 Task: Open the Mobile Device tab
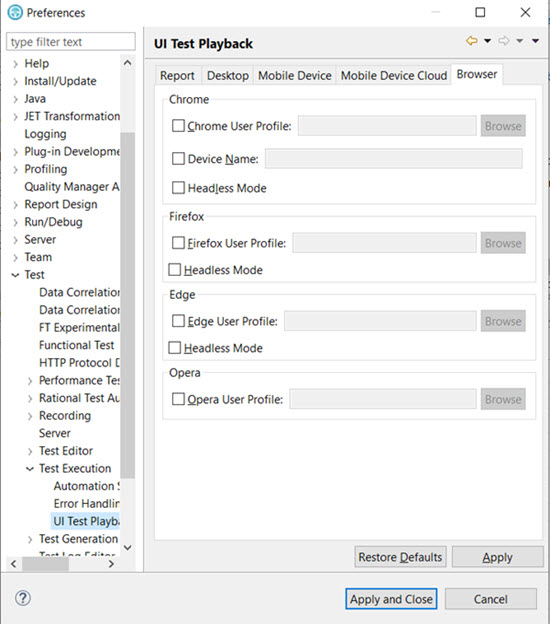(295, 75)
